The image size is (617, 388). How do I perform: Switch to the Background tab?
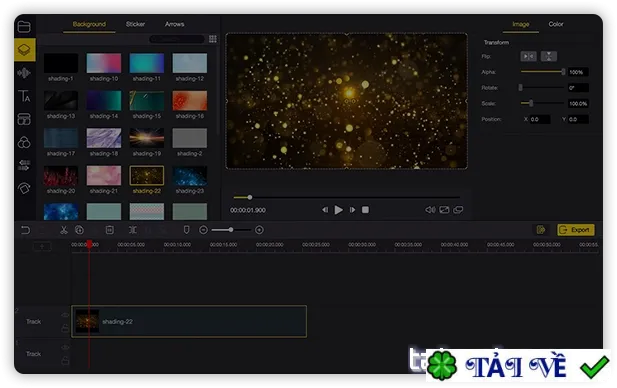(x=89, y=24)
